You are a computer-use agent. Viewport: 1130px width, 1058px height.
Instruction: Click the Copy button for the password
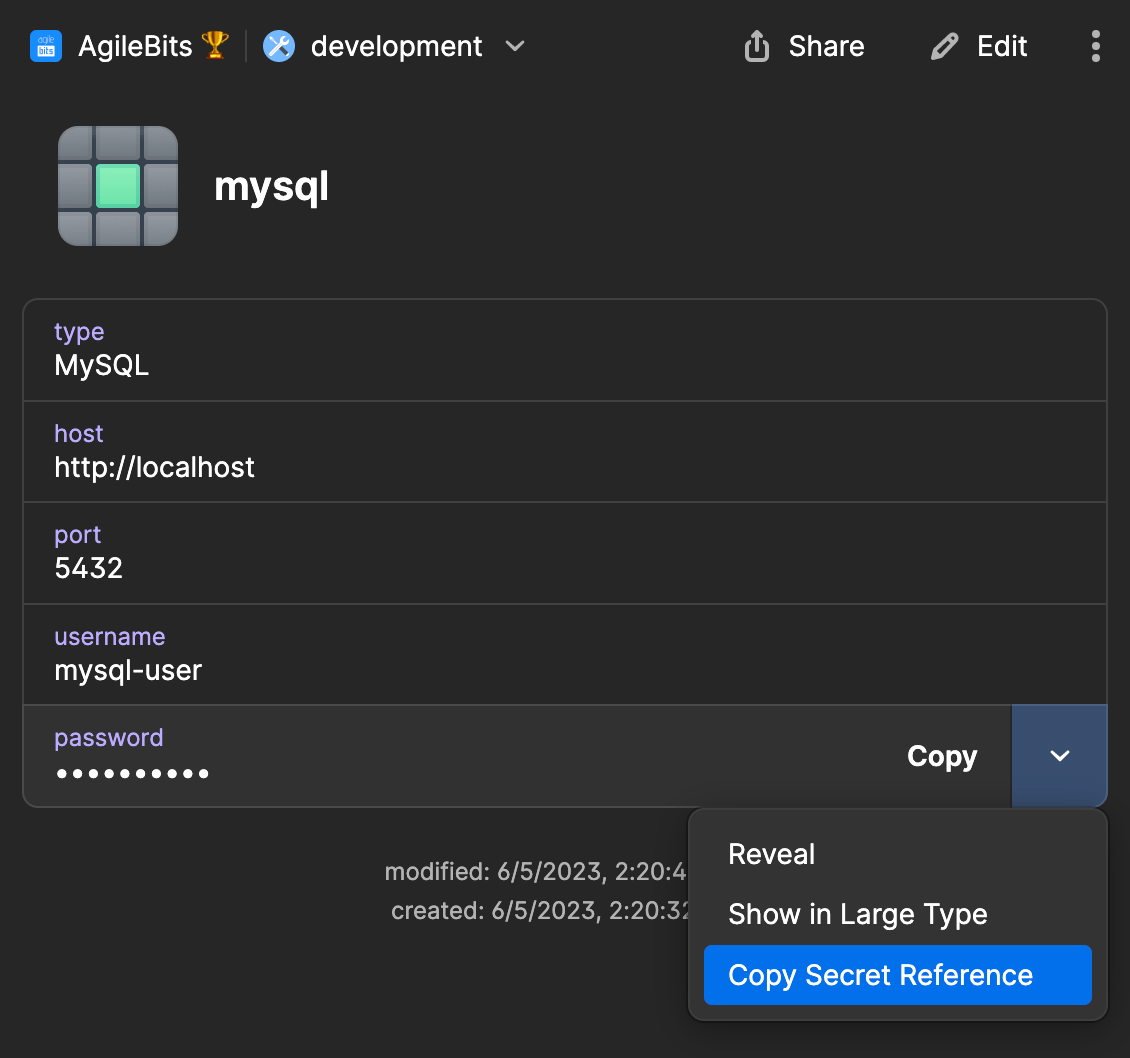click(x=941, y=756)
